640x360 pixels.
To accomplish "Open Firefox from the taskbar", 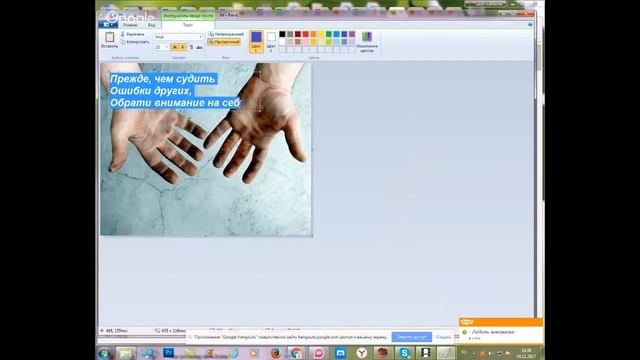I will [276, 353].
